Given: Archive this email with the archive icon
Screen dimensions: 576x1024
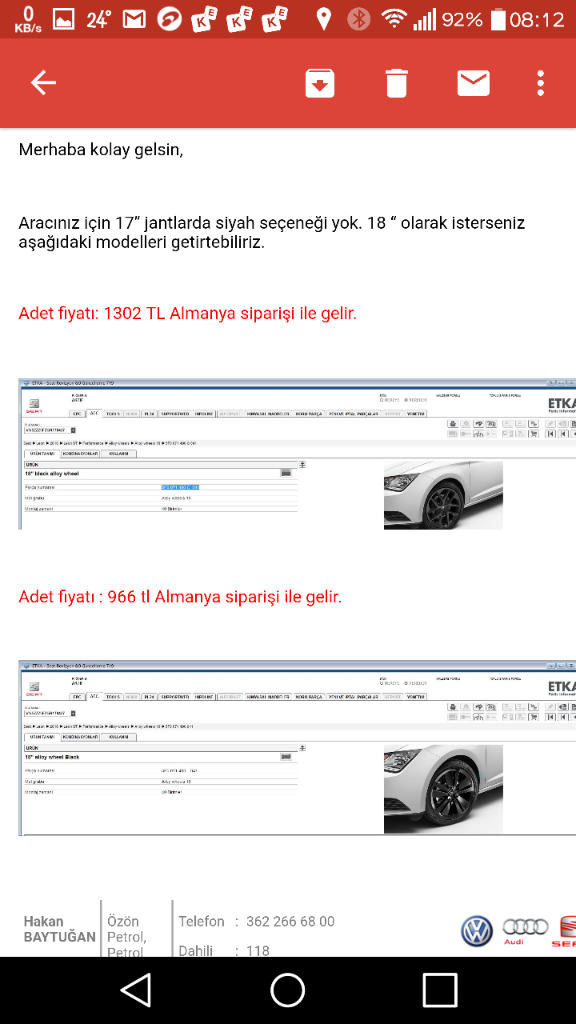Looking at the screenshot, I should 320,84.
